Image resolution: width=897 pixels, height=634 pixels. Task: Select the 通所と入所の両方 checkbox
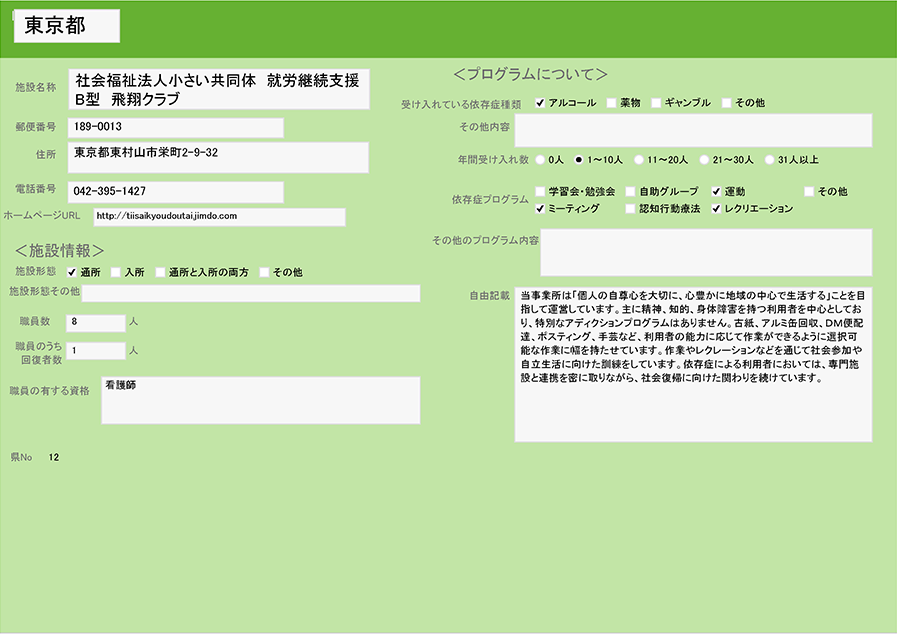tap(160, 272)
